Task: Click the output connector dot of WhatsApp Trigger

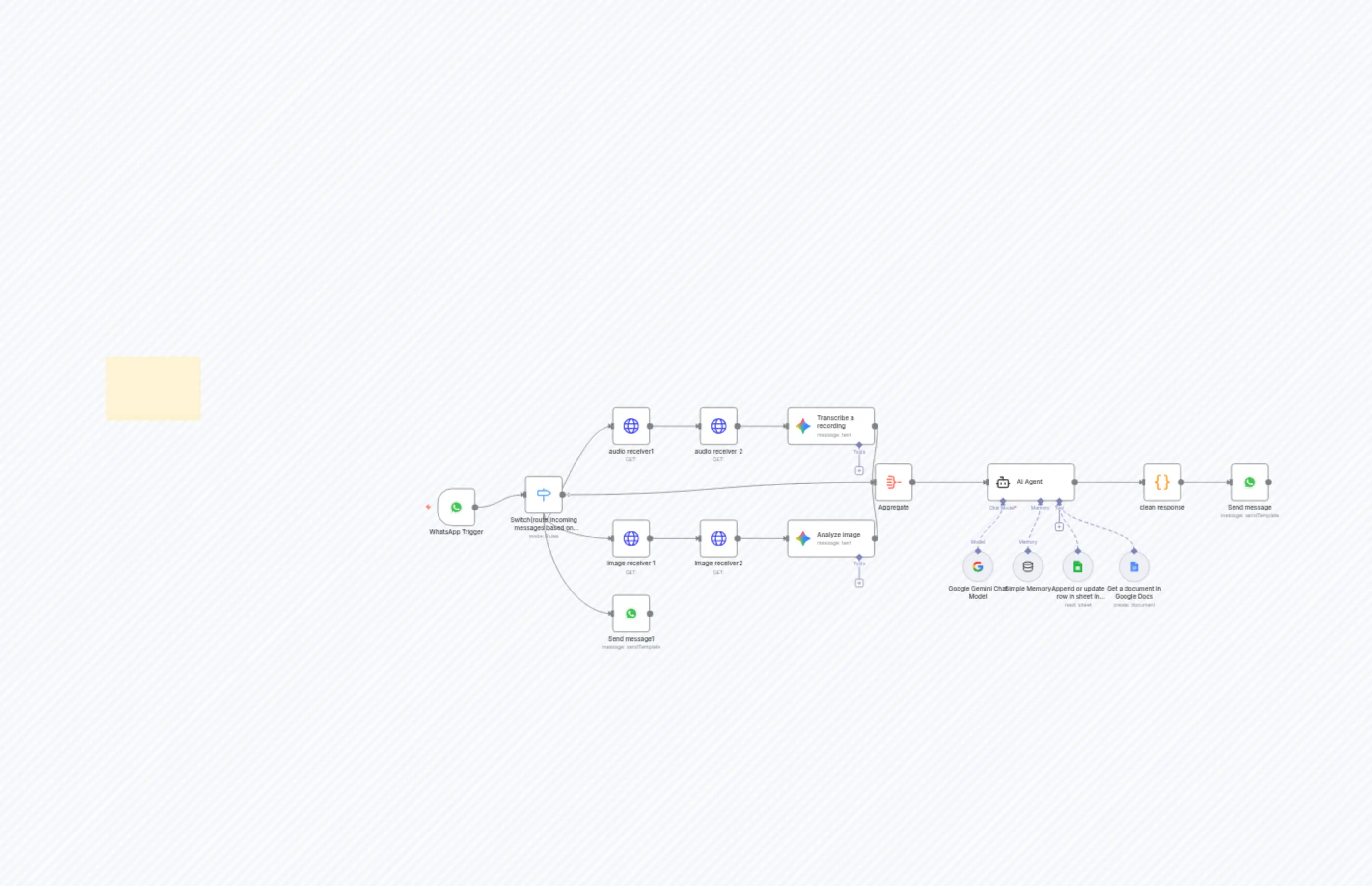Action: click(475, 507)
